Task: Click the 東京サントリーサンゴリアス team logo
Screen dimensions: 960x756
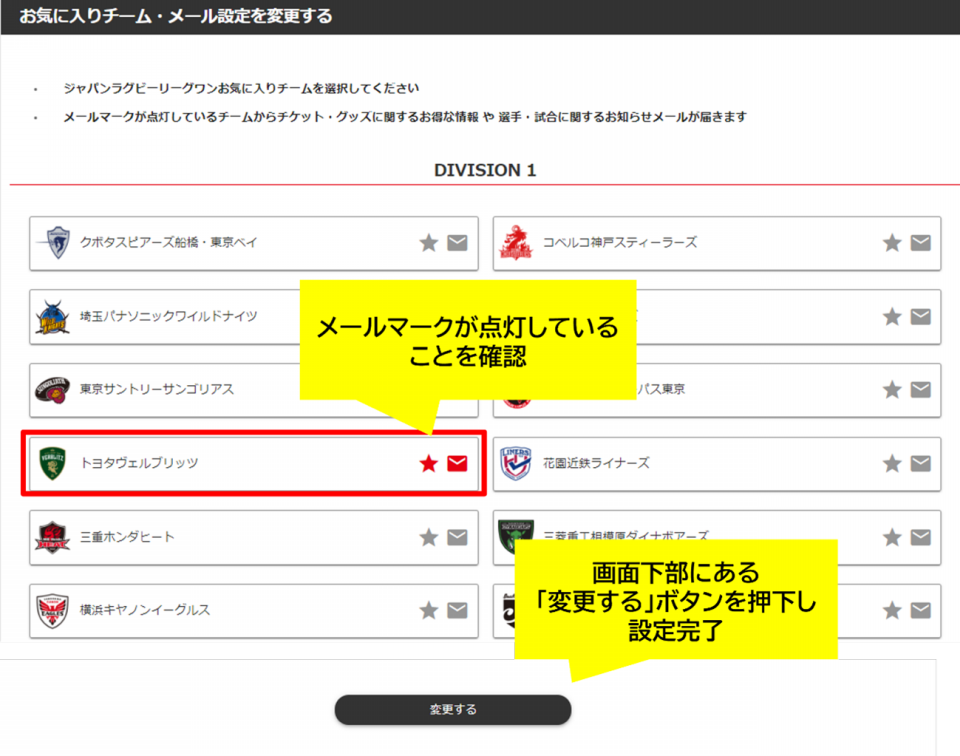Action: [x=52, y=390]
